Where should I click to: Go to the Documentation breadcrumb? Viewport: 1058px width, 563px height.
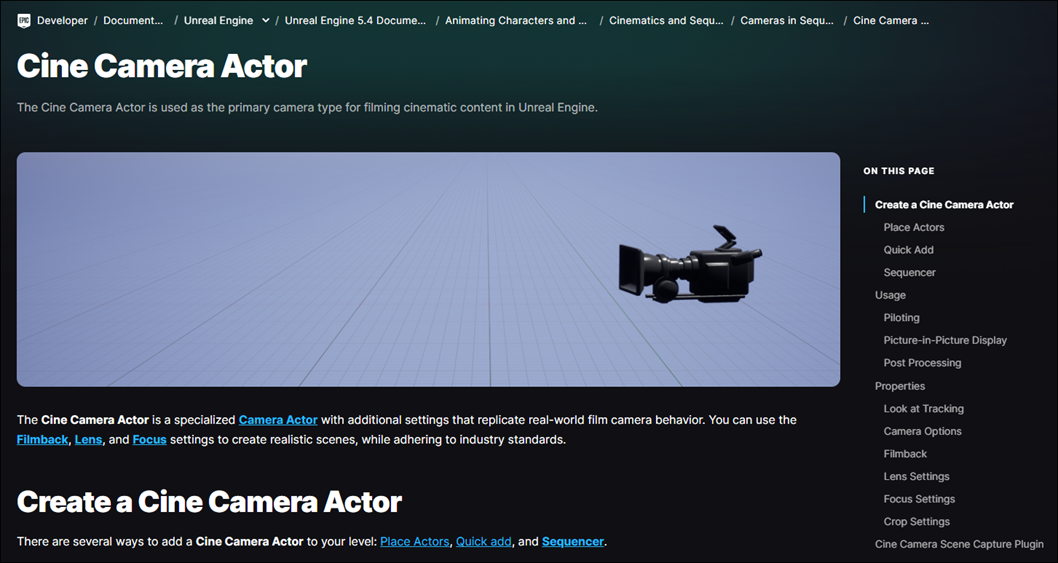[133, 20]
